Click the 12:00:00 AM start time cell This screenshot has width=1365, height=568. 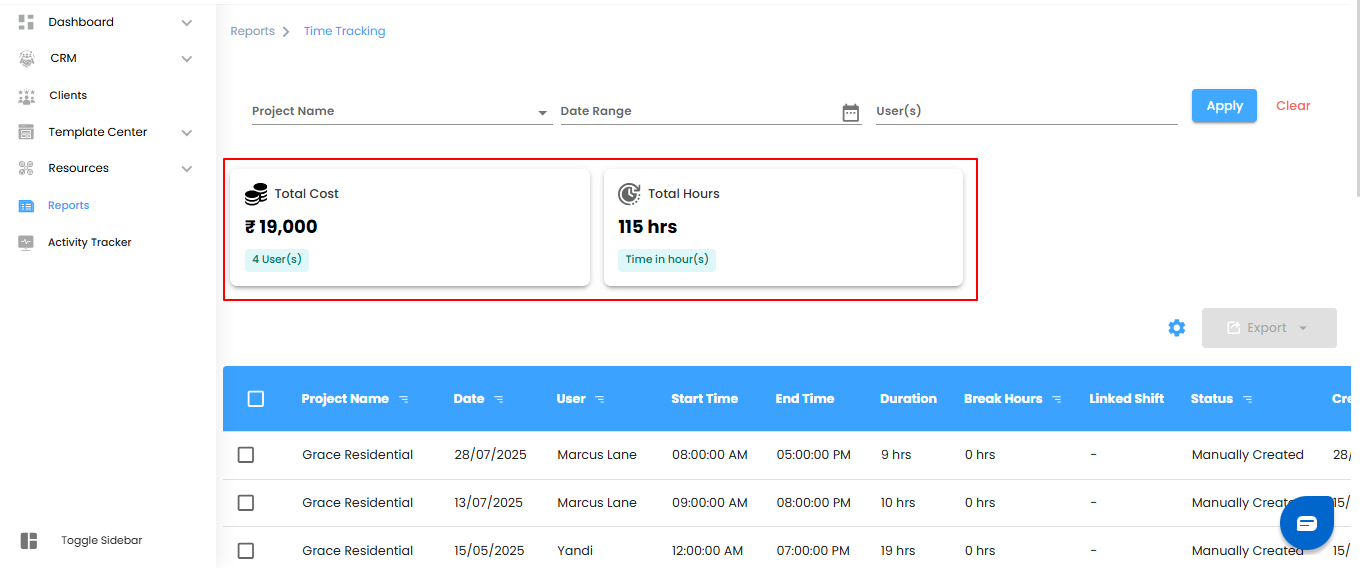(708, 551)
